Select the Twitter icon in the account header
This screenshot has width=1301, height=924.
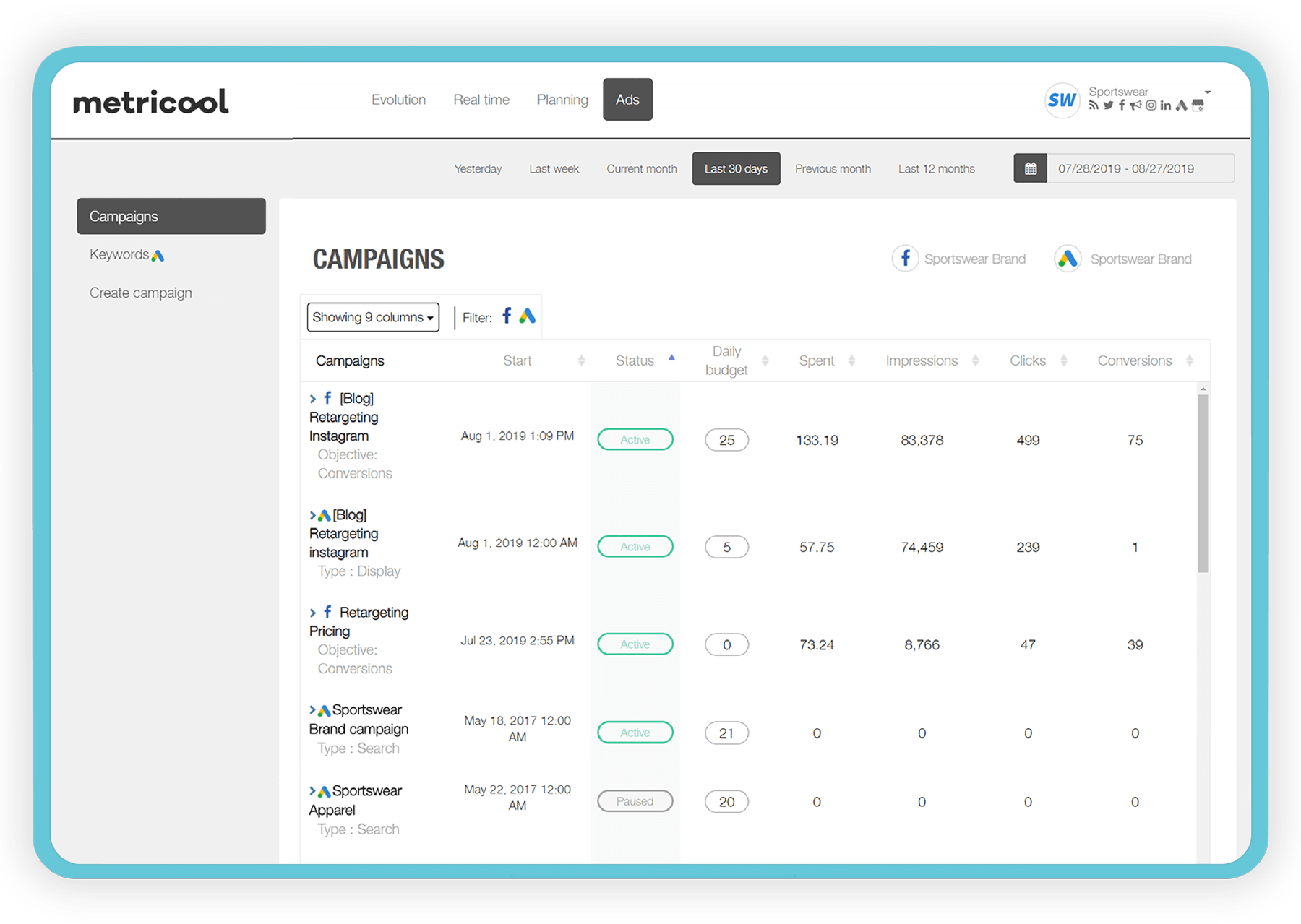coord(1107,105)
